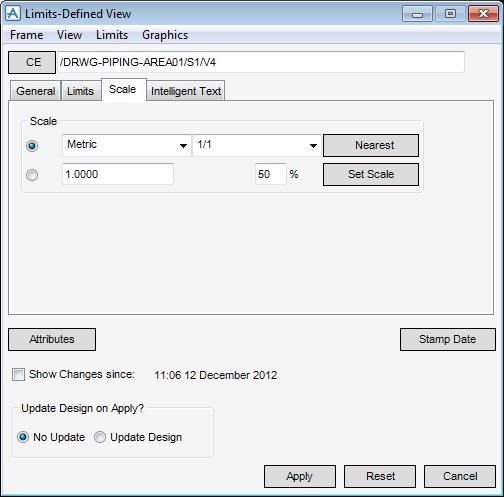Viewport: 504px width, 497px height.
Task: Close the Limits-Defined View dialog
Action: 483,14
